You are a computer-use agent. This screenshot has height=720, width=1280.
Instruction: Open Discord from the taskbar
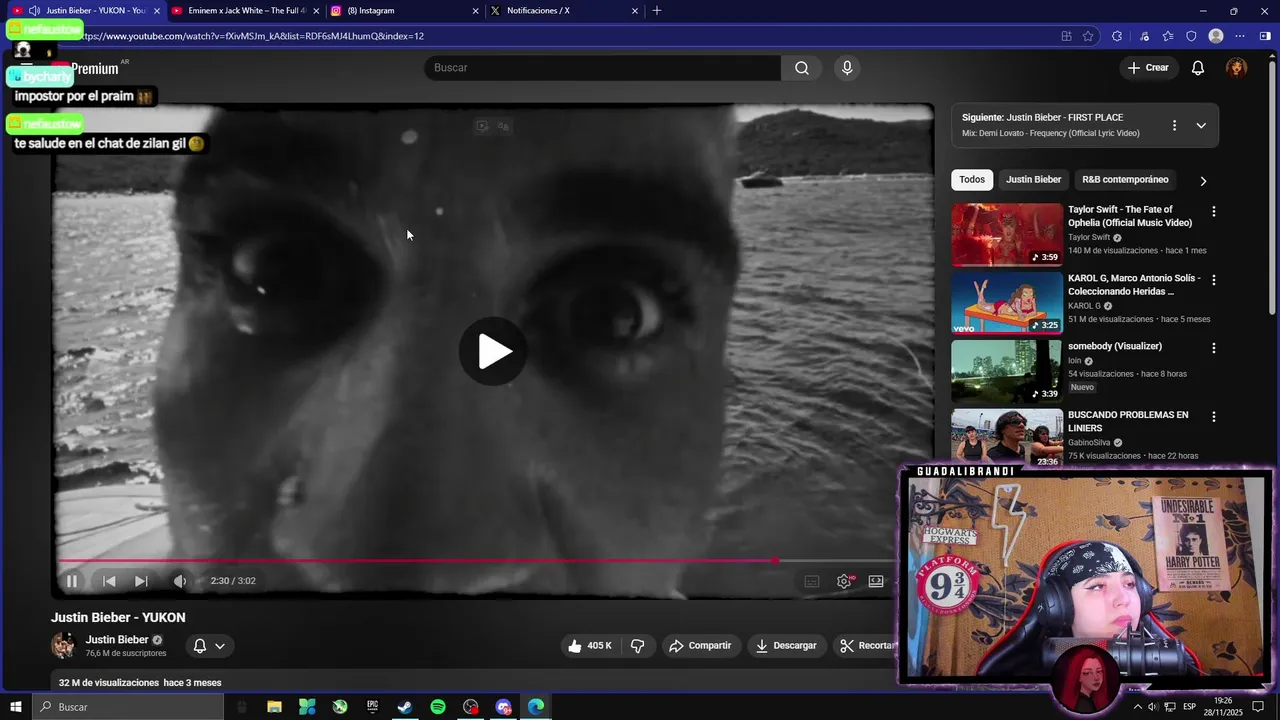pos(503,707)
